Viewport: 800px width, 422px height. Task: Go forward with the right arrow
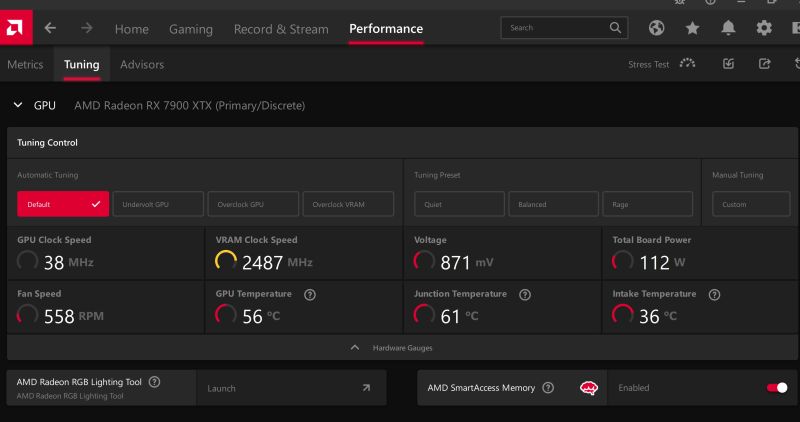(87, 28)
